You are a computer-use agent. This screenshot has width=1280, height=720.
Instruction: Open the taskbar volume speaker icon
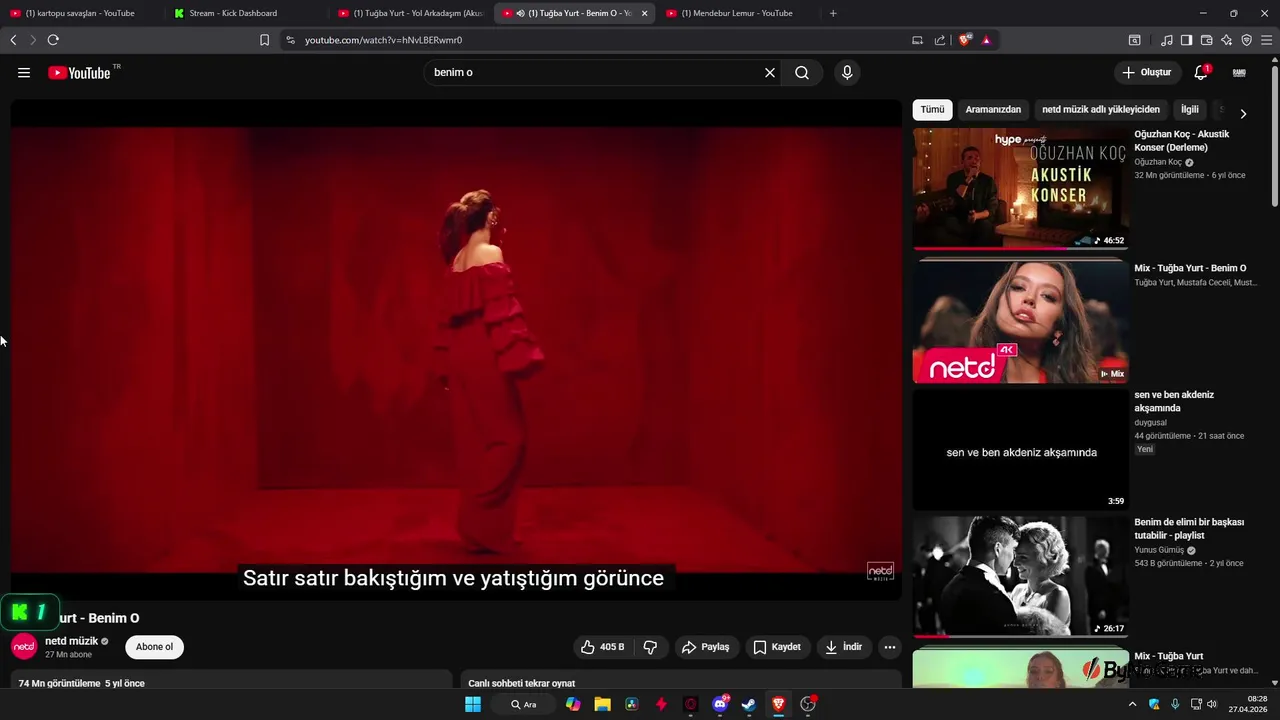pyautogui.click(x=1212, y=704)
